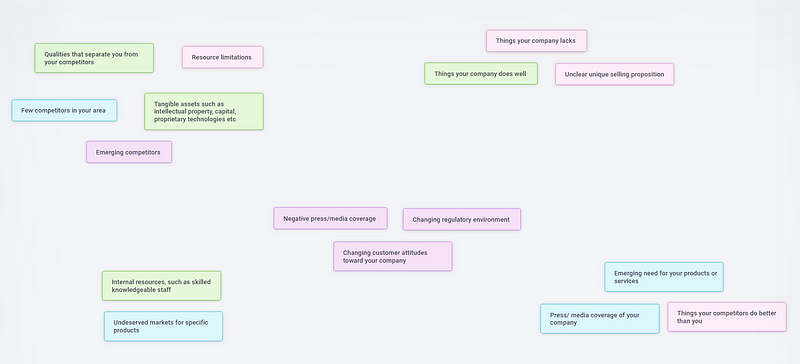800x364 pixels.
Task: Select the 'Qualities that separate you' note
Action: [94, 58]
